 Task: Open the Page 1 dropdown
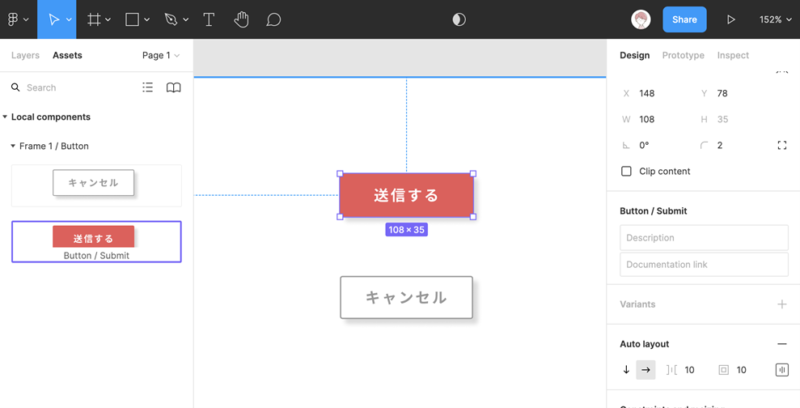click(x=160, y=56)
